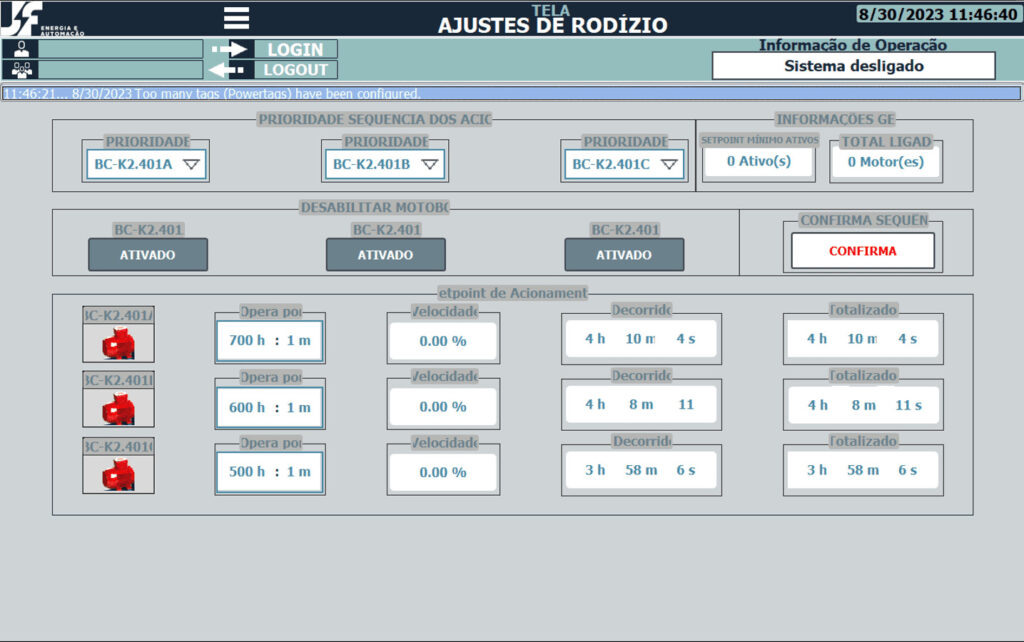Click the single user icon
The height and width of the screenshot is (642, 1024).
(x=21, y=49)
